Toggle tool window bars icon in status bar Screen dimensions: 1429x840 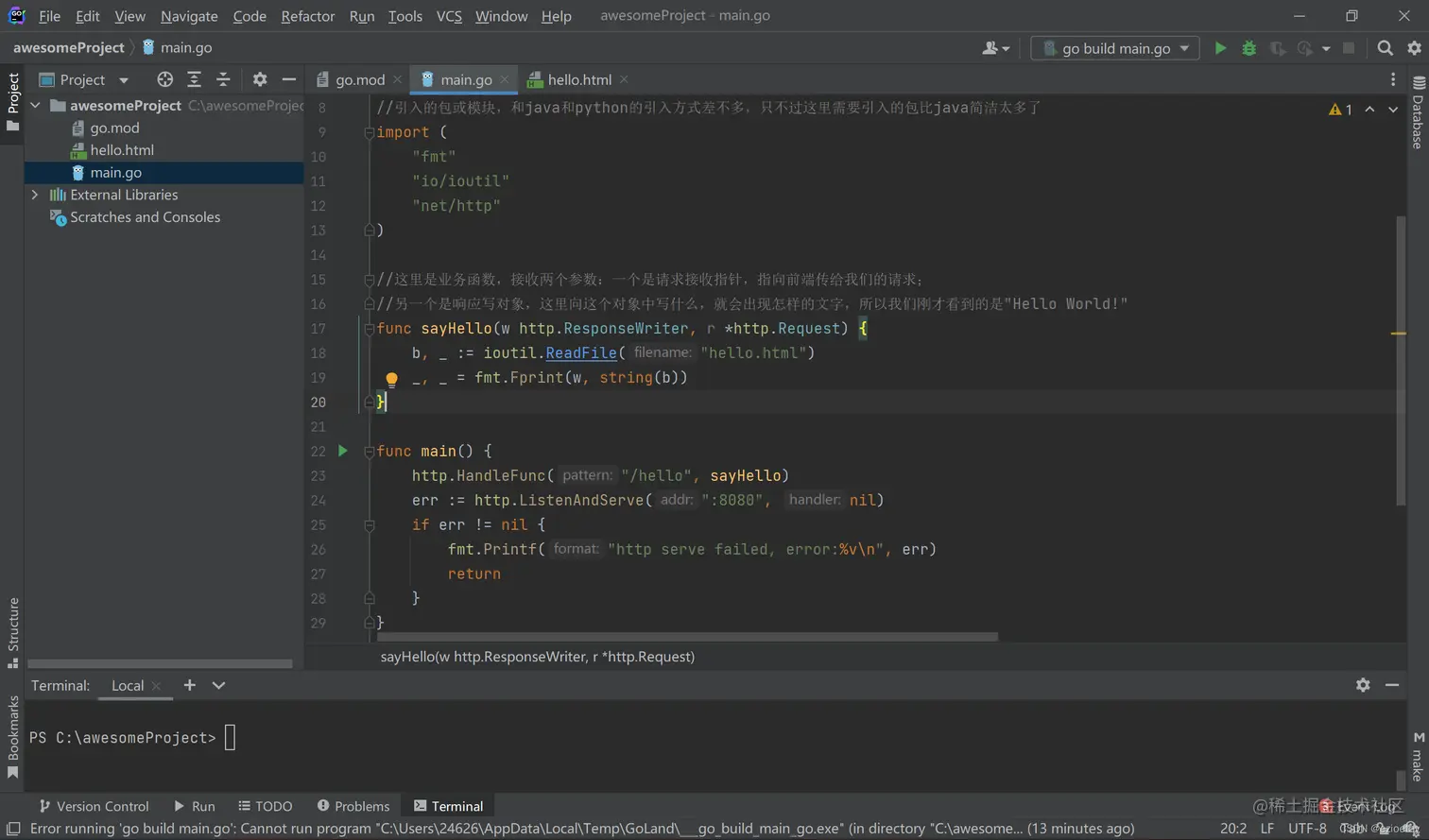13,829
